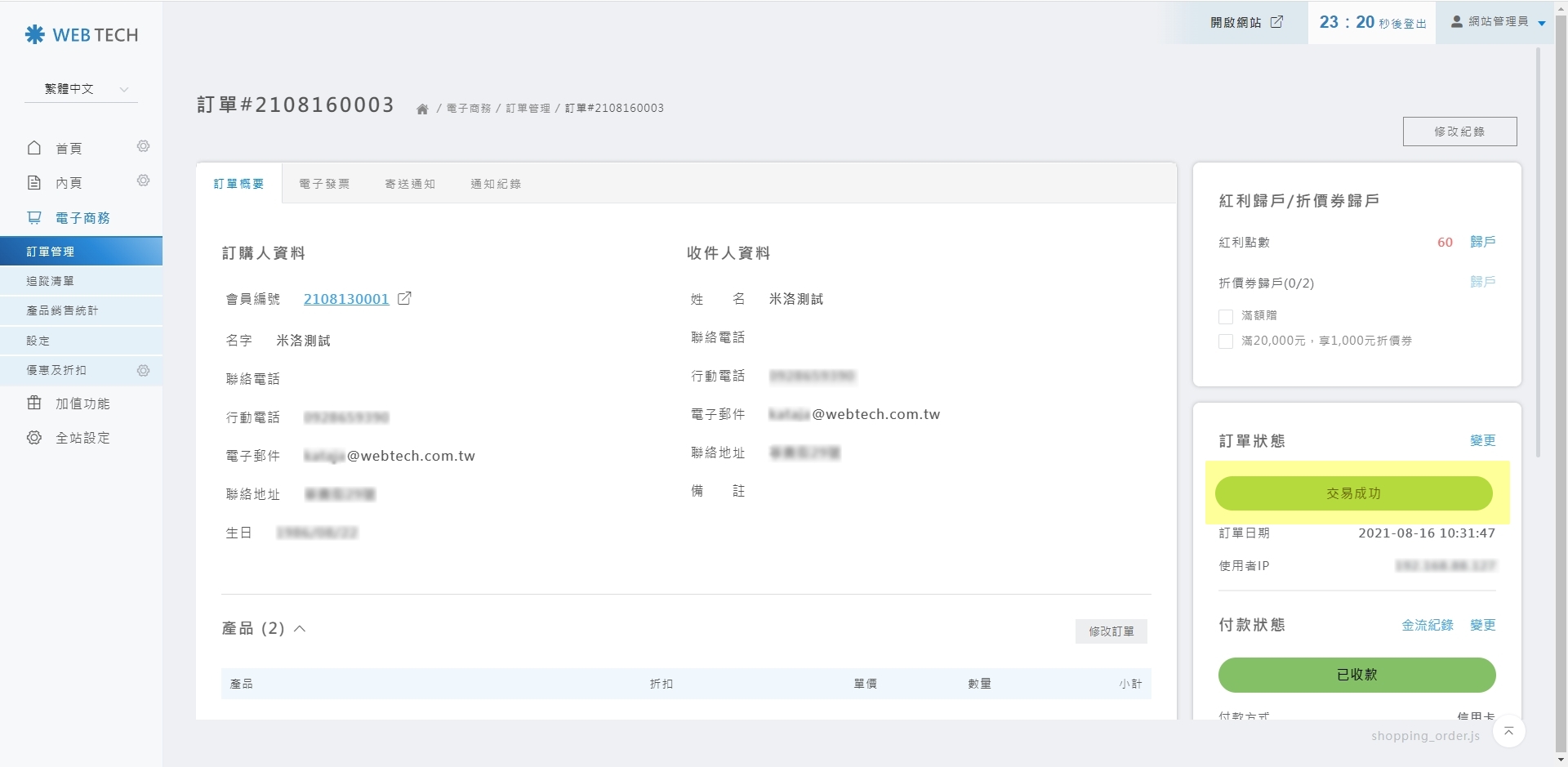
Task: Click gear icon next to 首頁
Action: [x=144, y=146]
